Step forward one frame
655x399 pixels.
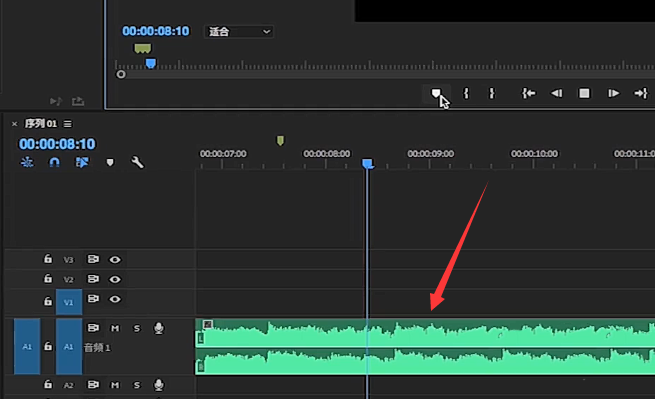pyautogui.click(x=613, y=93)
